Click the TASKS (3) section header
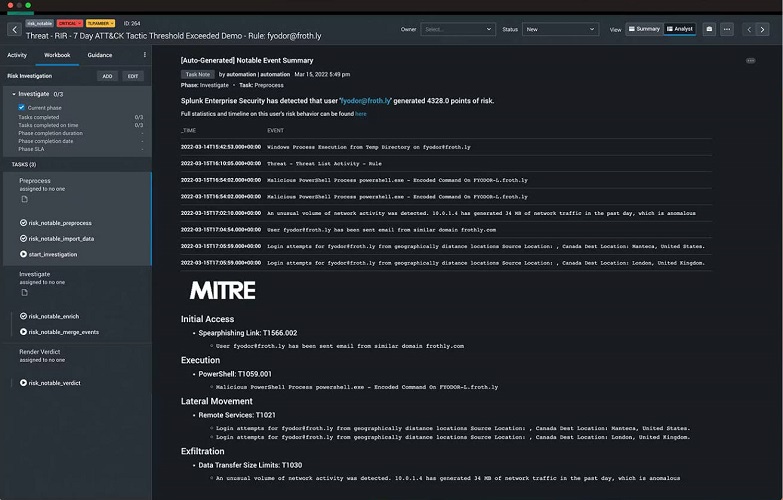The image size is (783, 500). (x=24, y=164)
